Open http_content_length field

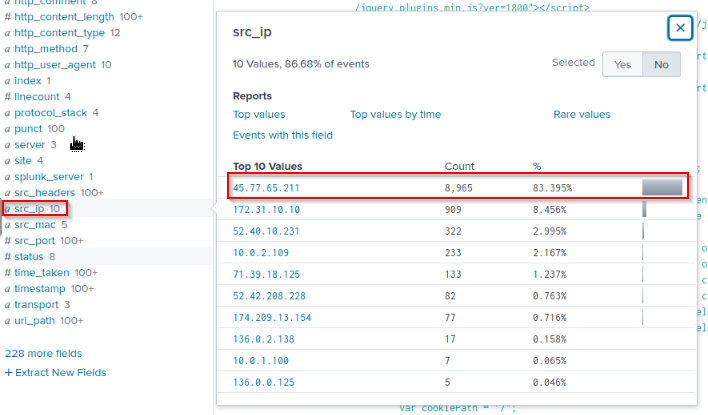(x=64, y=17)
